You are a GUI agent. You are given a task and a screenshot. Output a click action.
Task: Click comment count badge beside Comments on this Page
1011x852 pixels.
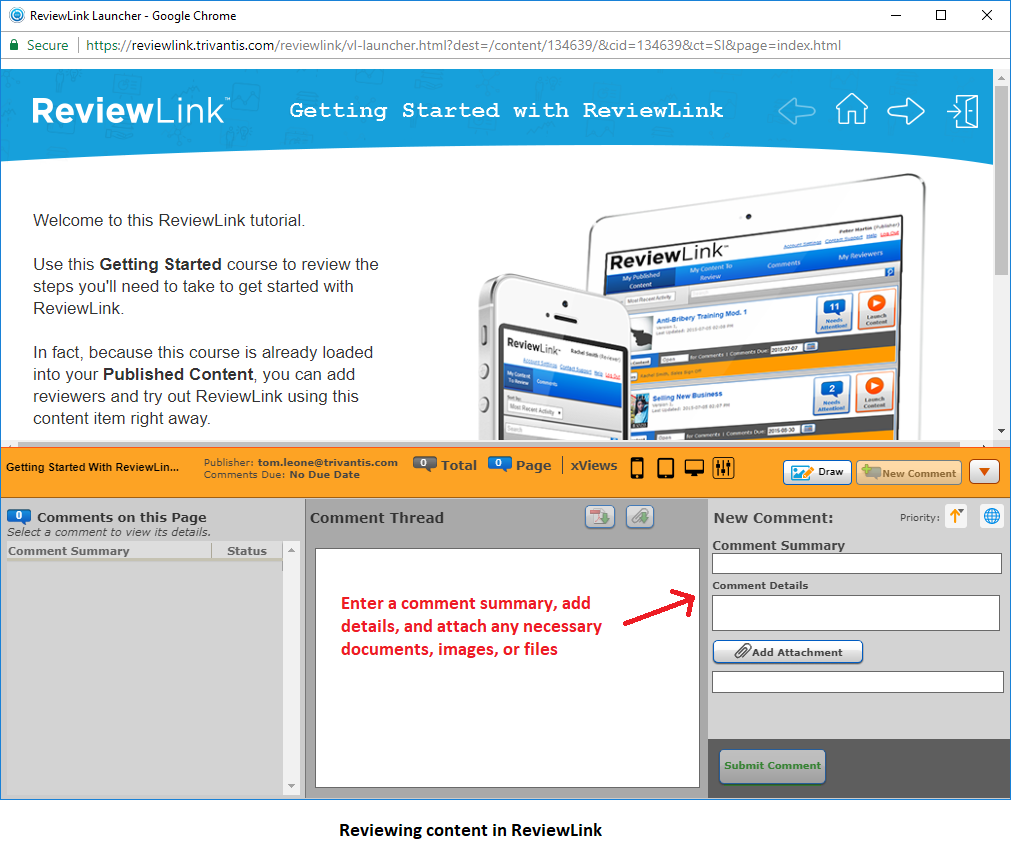(x=19, y=516)
